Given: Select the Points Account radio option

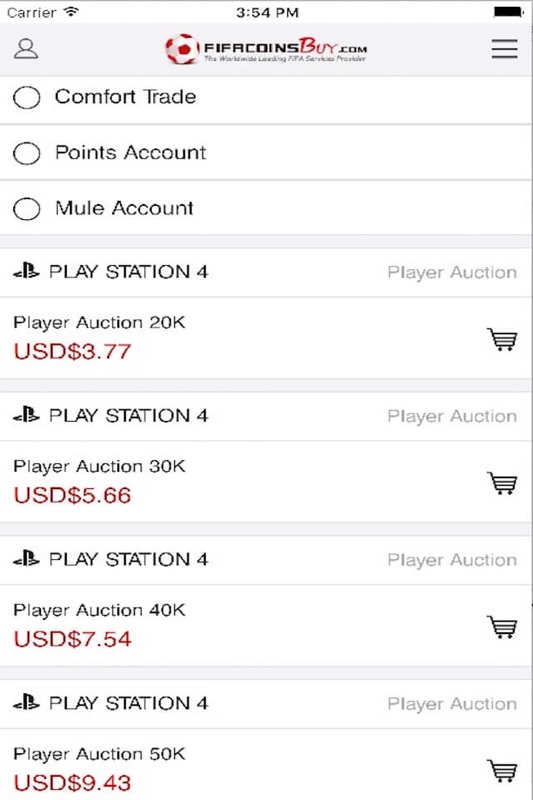Looking at the screenshot, I should [27, 153].
